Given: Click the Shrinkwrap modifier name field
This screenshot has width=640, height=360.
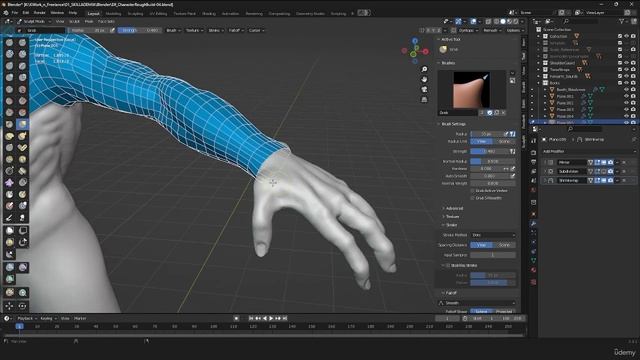Looking at the screenshot, I should [x=571, y=180].
